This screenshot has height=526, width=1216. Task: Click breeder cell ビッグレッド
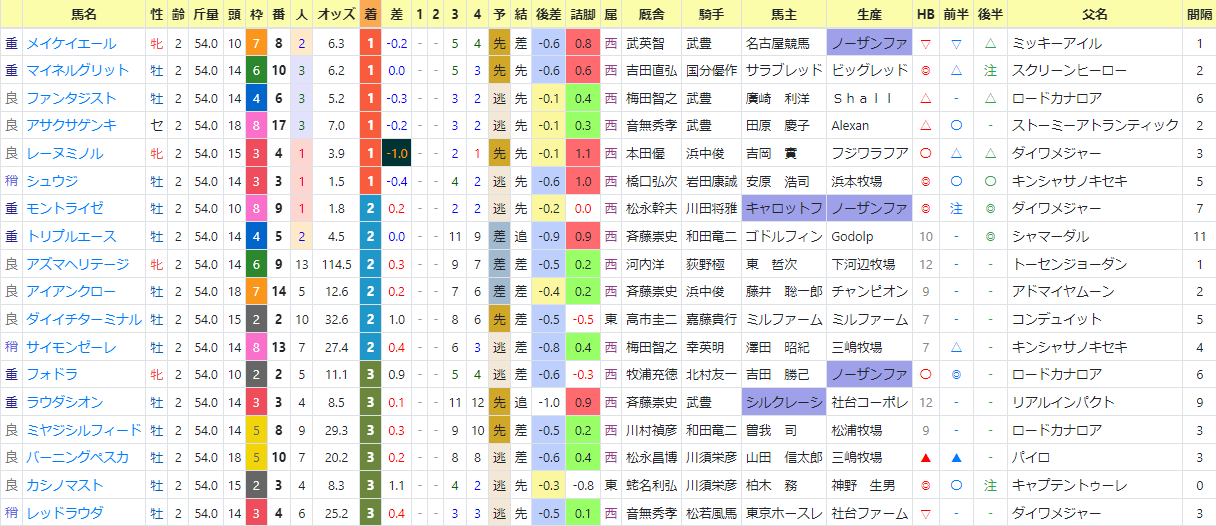click(x=869, y=71)
